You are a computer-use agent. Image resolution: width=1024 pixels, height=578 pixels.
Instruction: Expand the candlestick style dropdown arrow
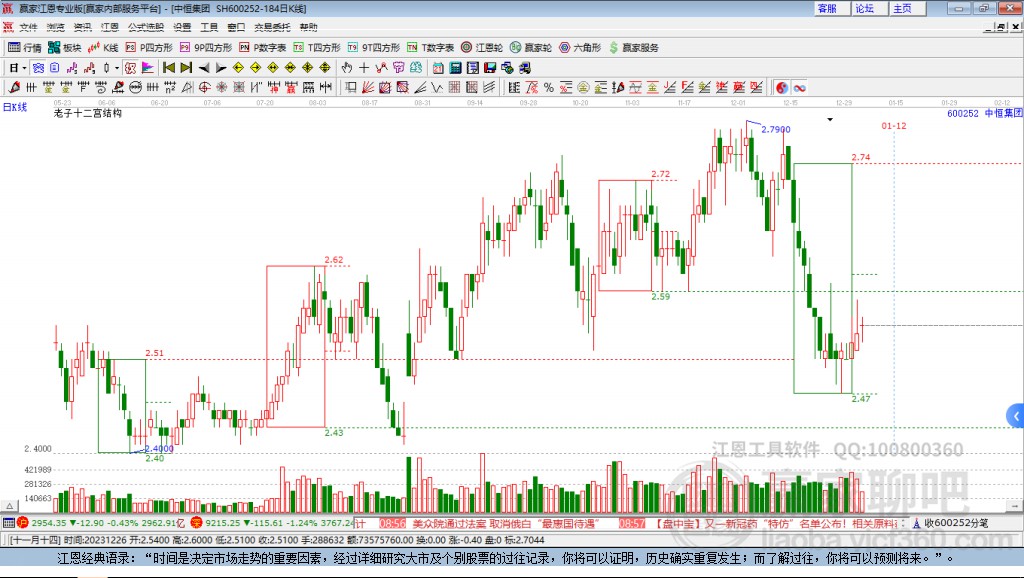[116, 68]
